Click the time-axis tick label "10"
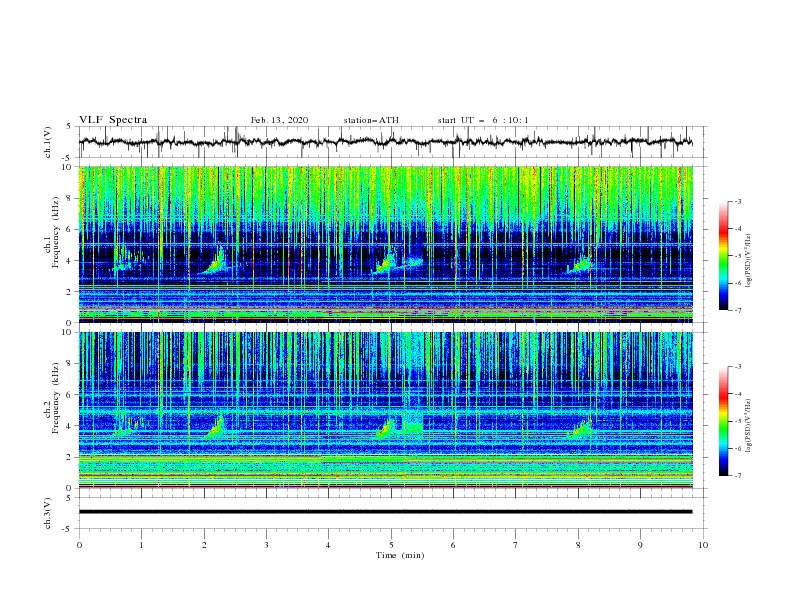Screen dimensions: 792x612 click(703, 545)
